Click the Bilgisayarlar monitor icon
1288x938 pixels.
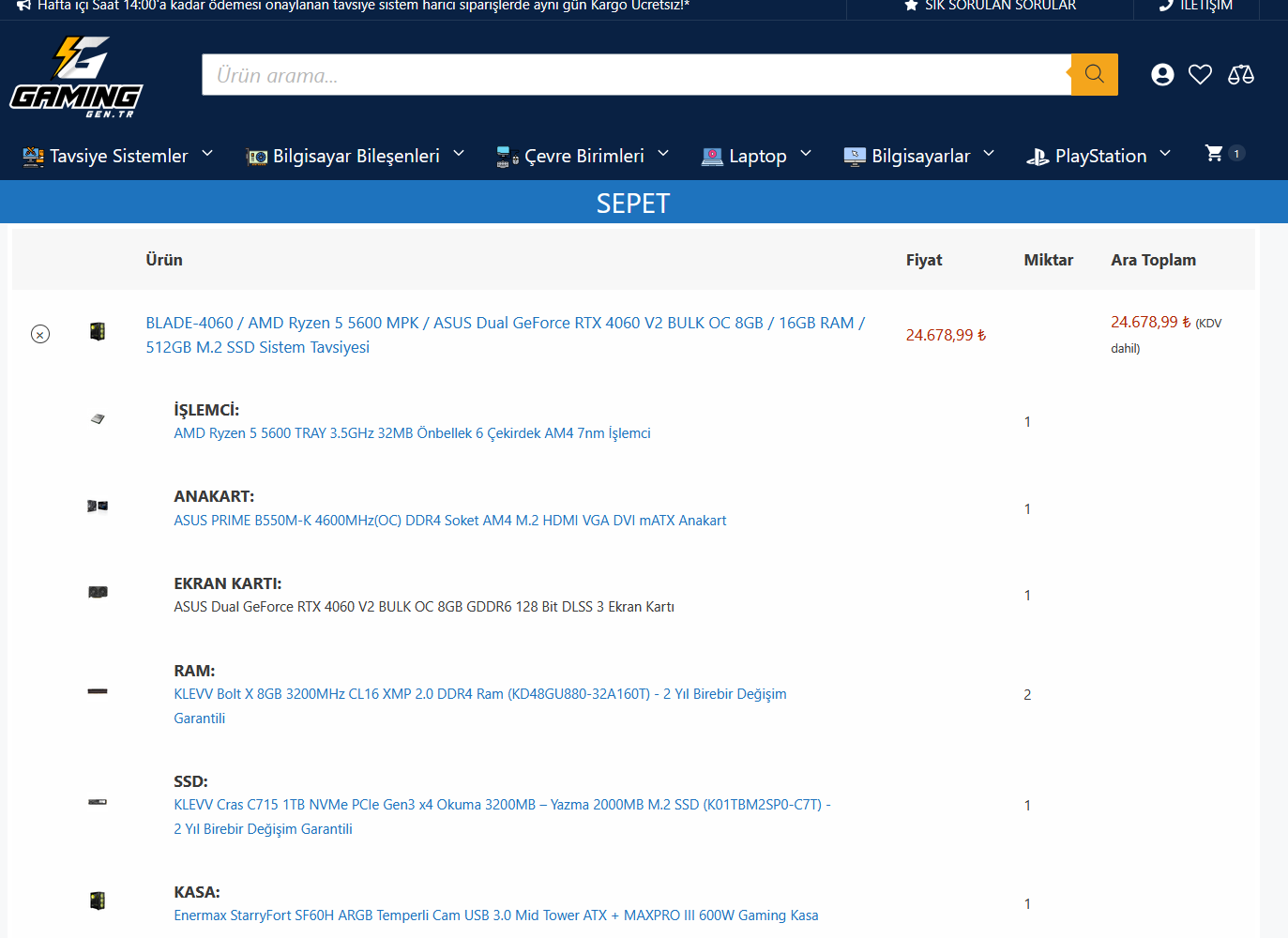855,157
